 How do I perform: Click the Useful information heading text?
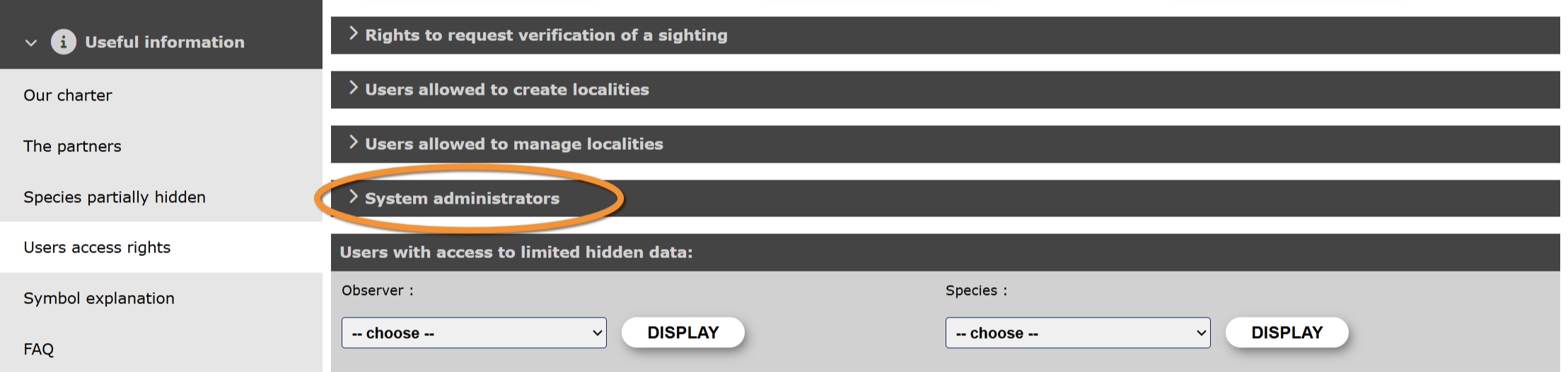[x=165, y=42]
